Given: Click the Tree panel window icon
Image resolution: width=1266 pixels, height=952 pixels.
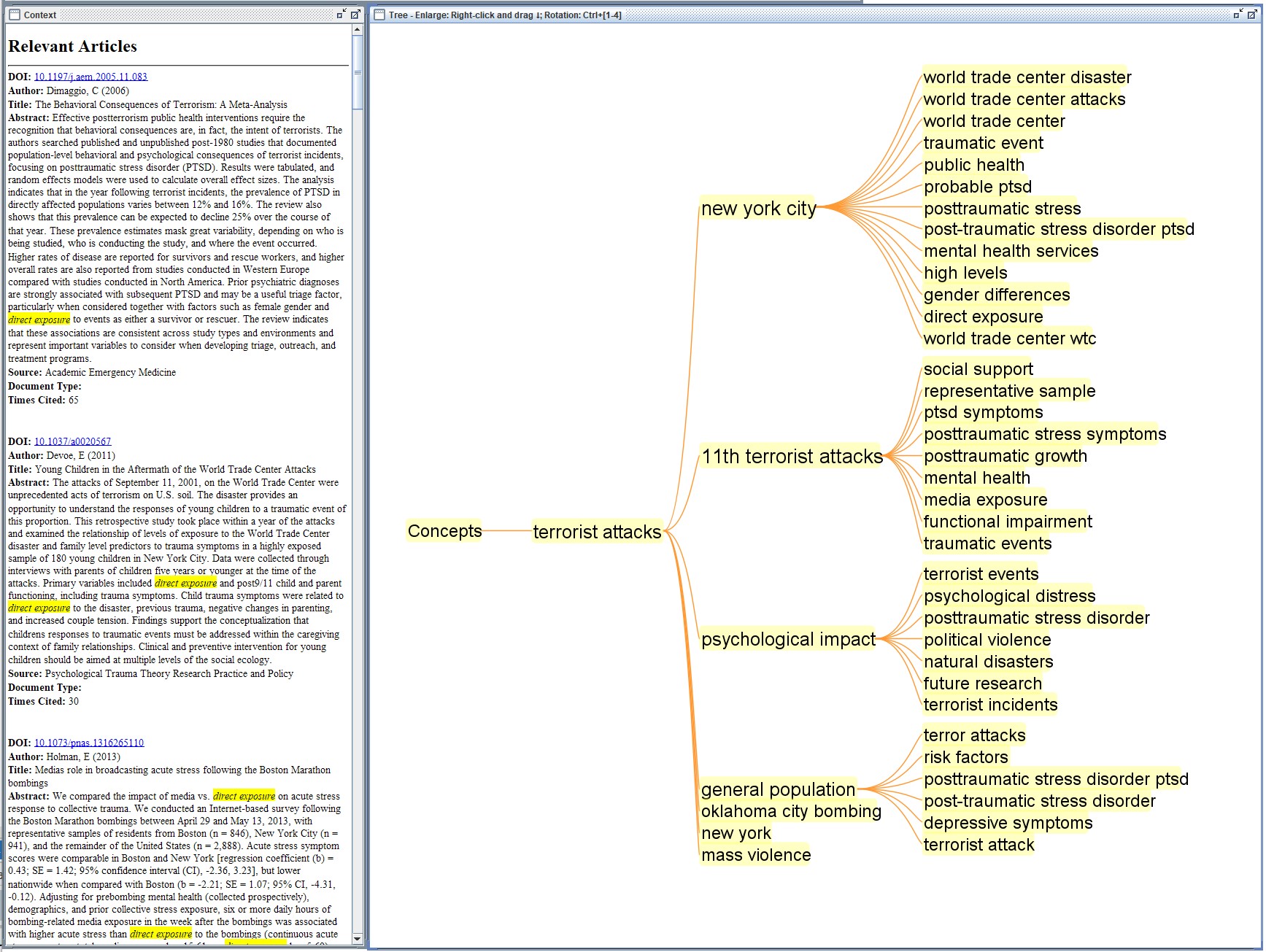Looking at the screenshot, I should pyautogui.click(x=379, y=15).
